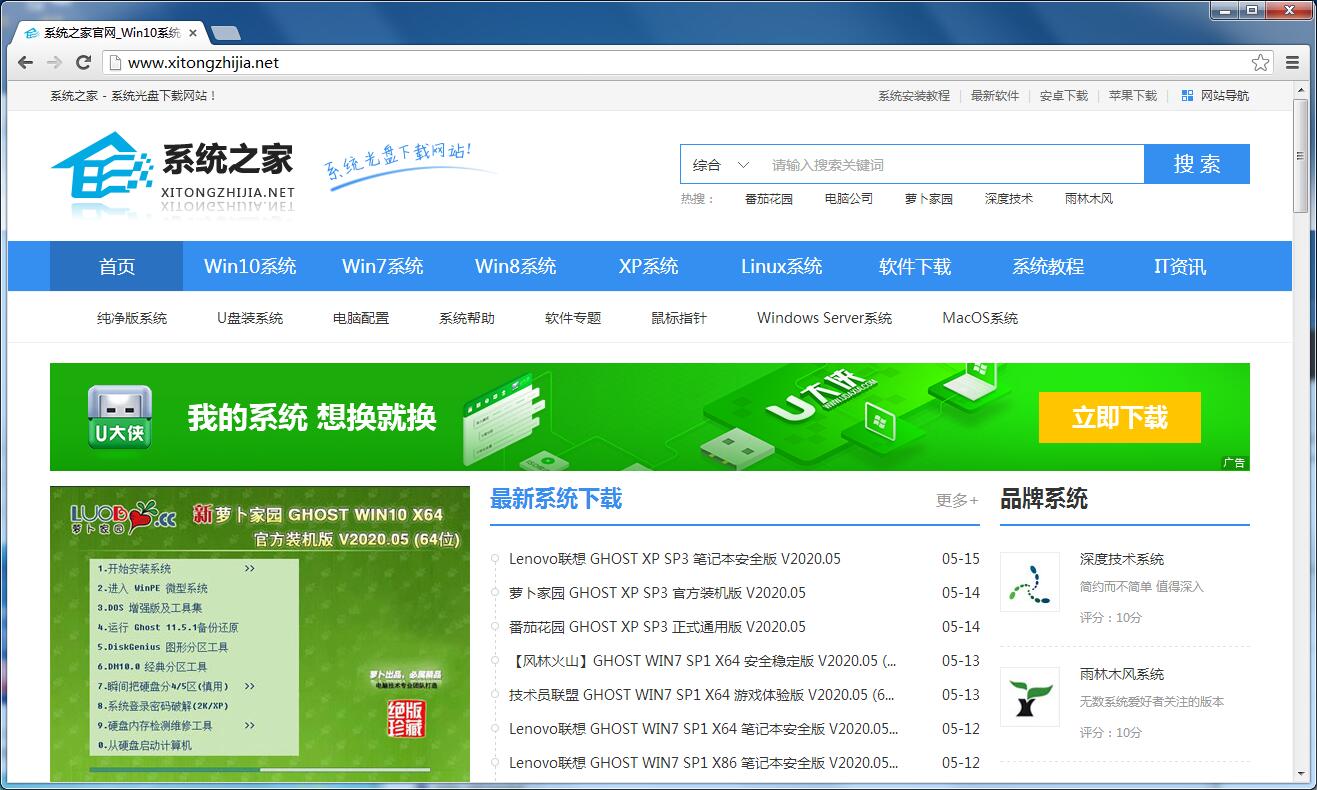Open Lenovo联想 GHOST WIN7 SP1 X64 link
Viewport: 1317px width, 790px height.
[x=704, y=729]
